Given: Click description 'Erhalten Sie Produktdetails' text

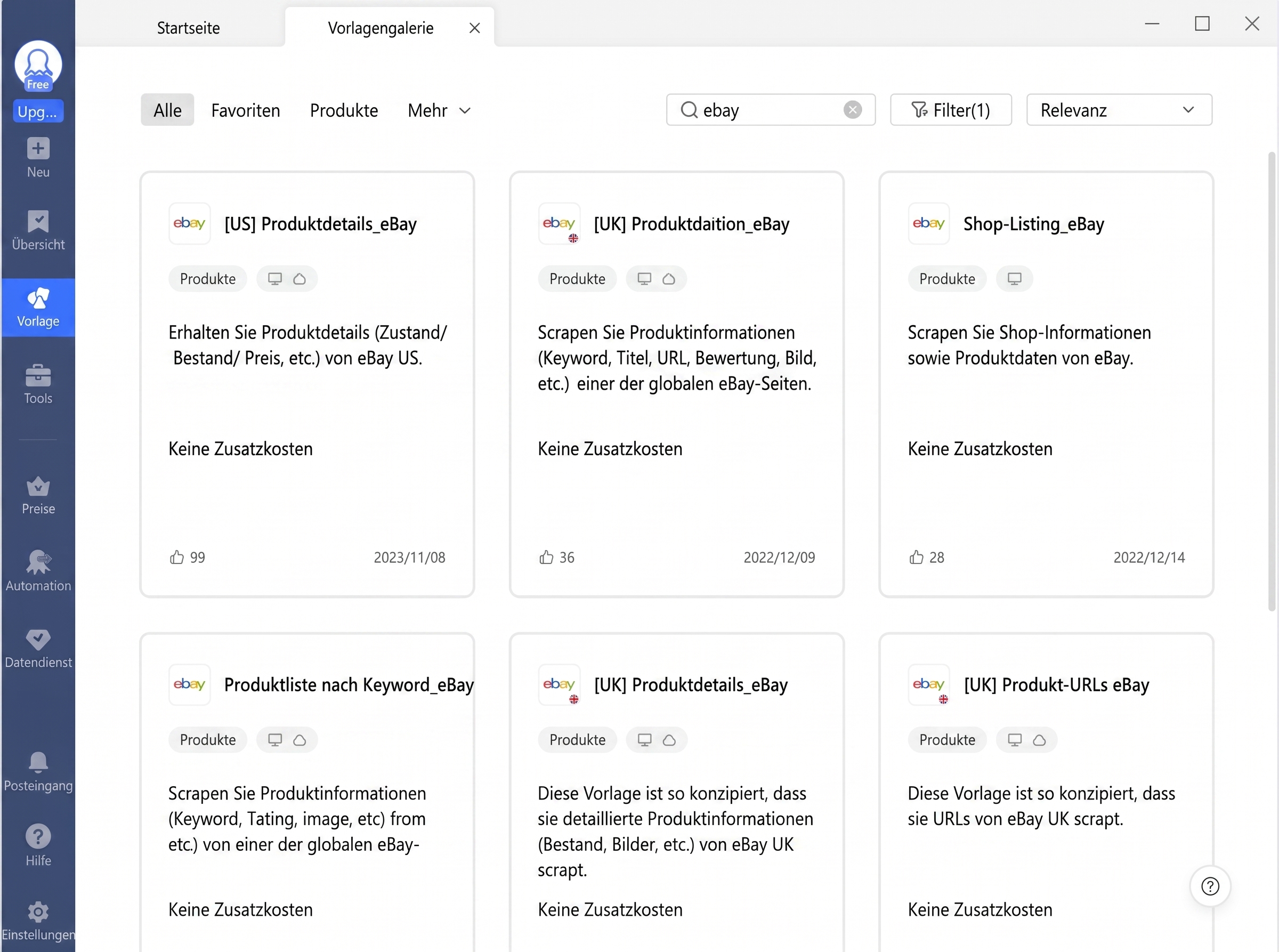Looking at the screenshot, I should pos(307,345).
